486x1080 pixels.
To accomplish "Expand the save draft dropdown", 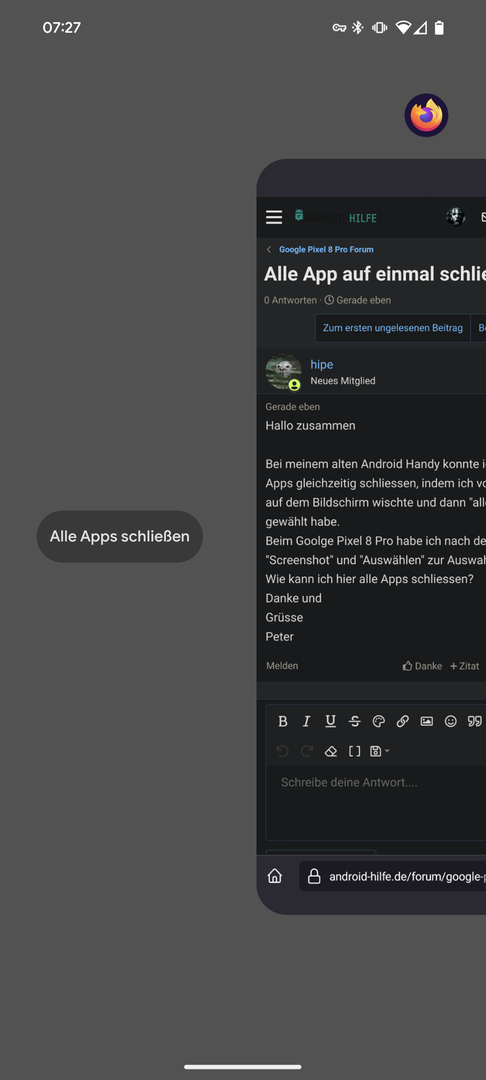I will 379,751.
